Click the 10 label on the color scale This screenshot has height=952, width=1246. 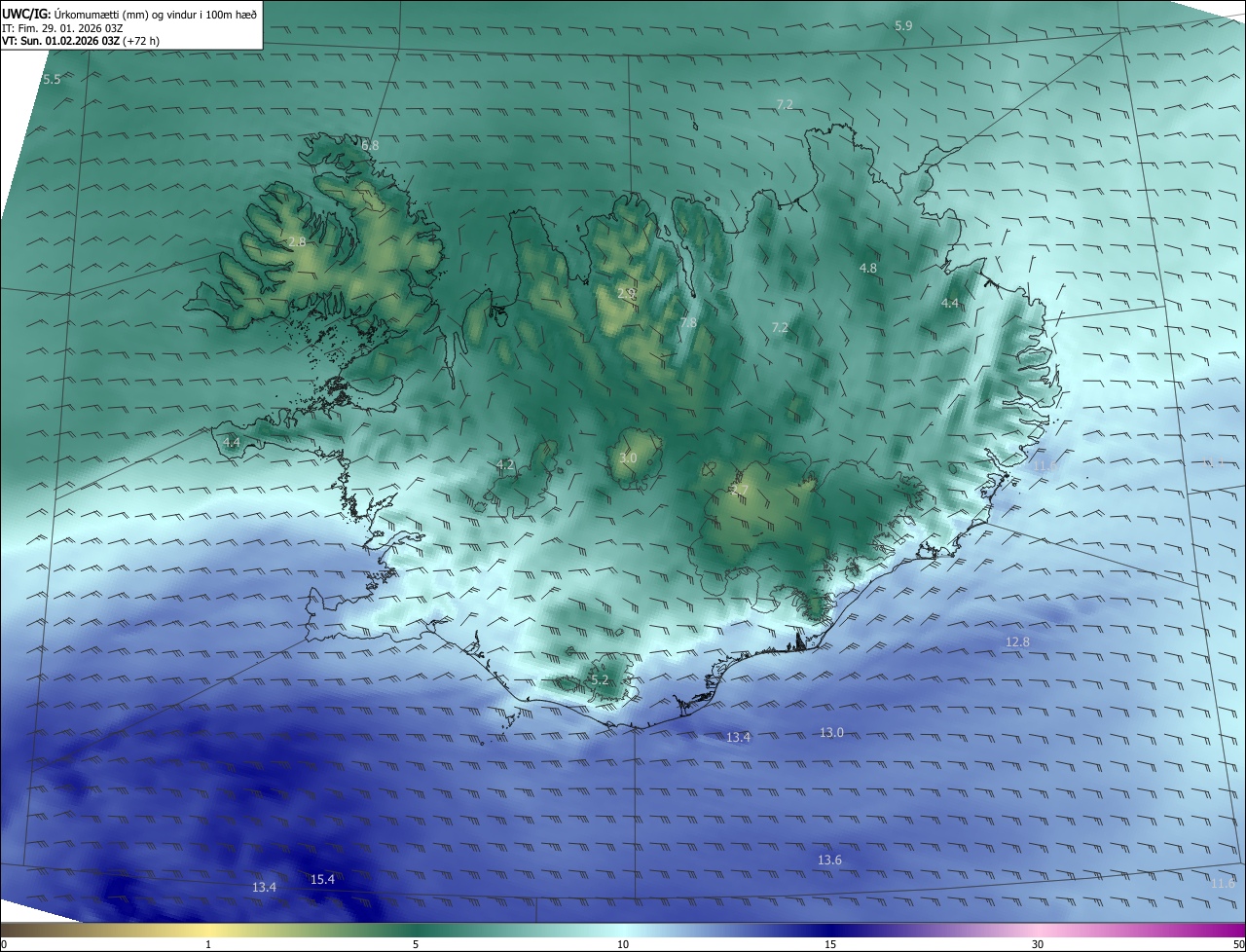[623, 944]
